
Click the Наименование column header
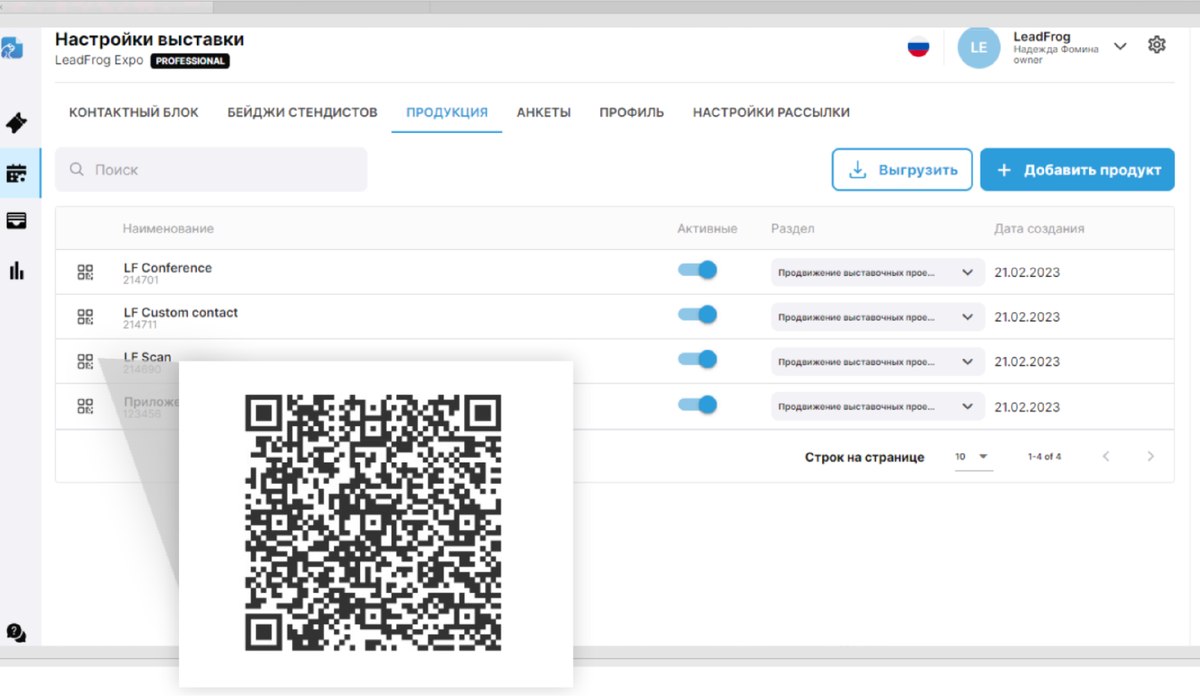point(168,229)
